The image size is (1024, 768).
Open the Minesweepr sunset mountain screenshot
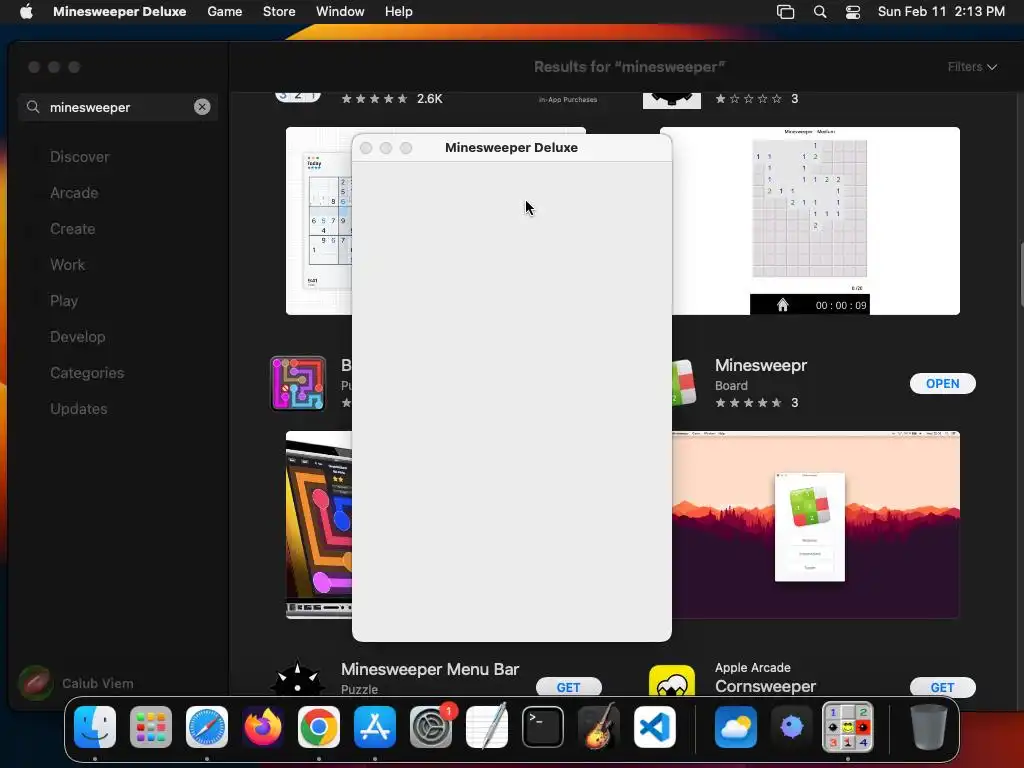816,524
